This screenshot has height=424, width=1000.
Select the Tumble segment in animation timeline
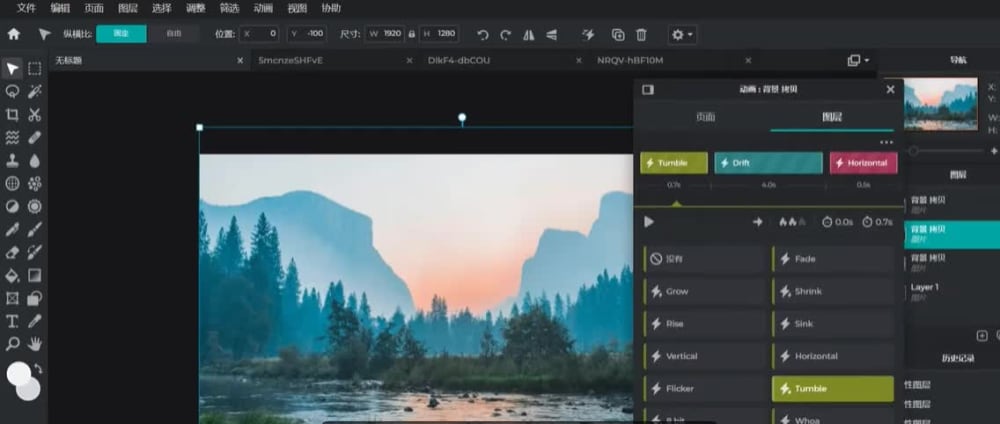tap(674, 163)
